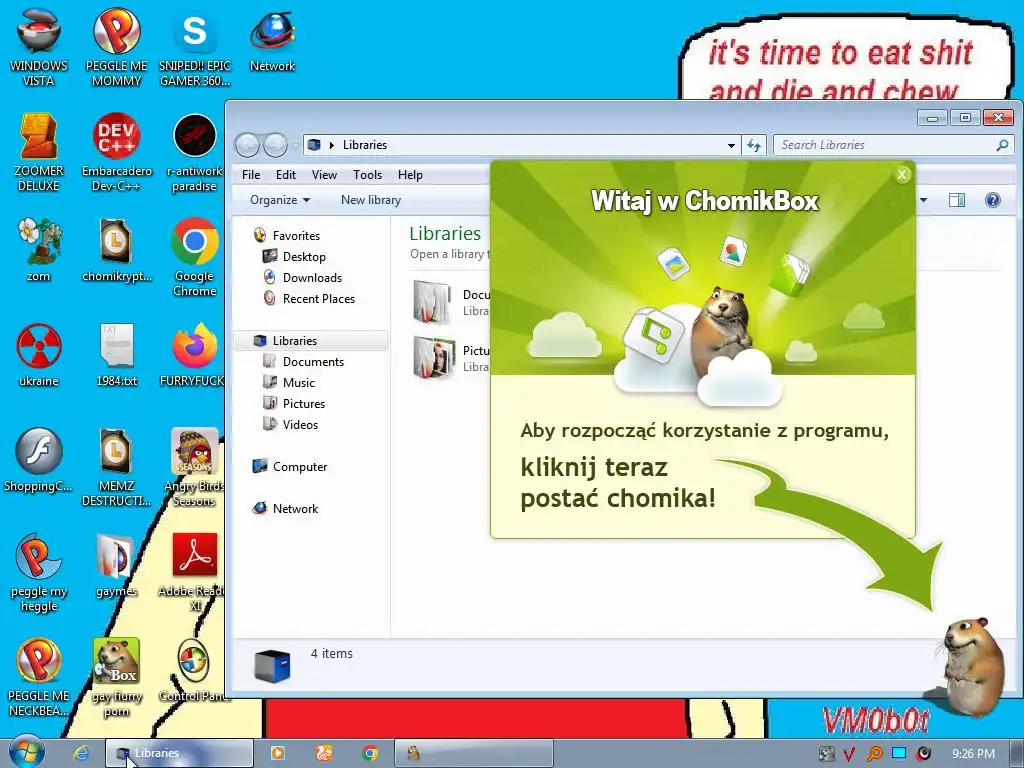
Task: Select Pictures library in tree
Action: point(294,404)
